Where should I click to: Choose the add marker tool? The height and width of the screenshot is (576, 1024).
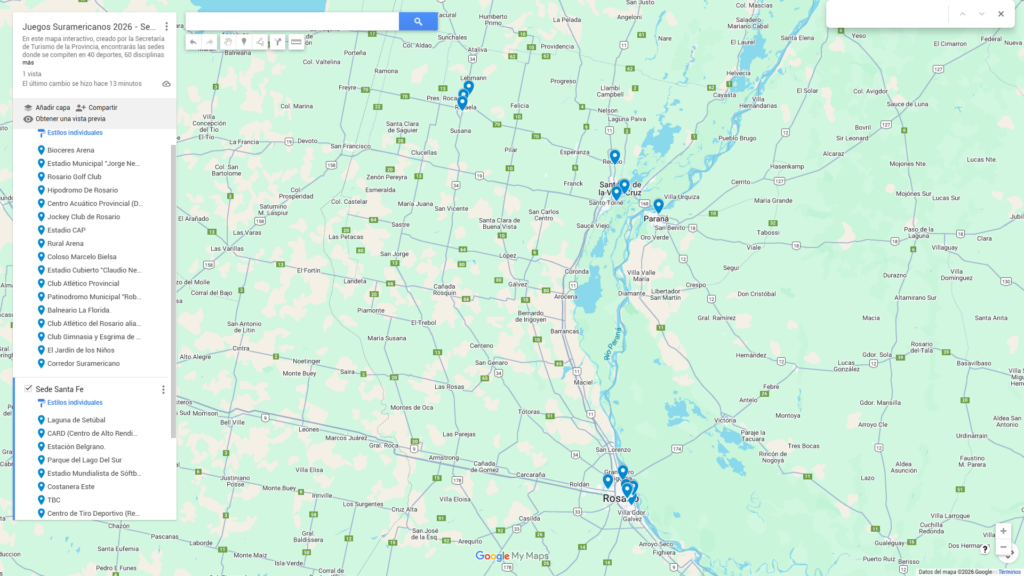pyautogui.click(x=243, y=42)
